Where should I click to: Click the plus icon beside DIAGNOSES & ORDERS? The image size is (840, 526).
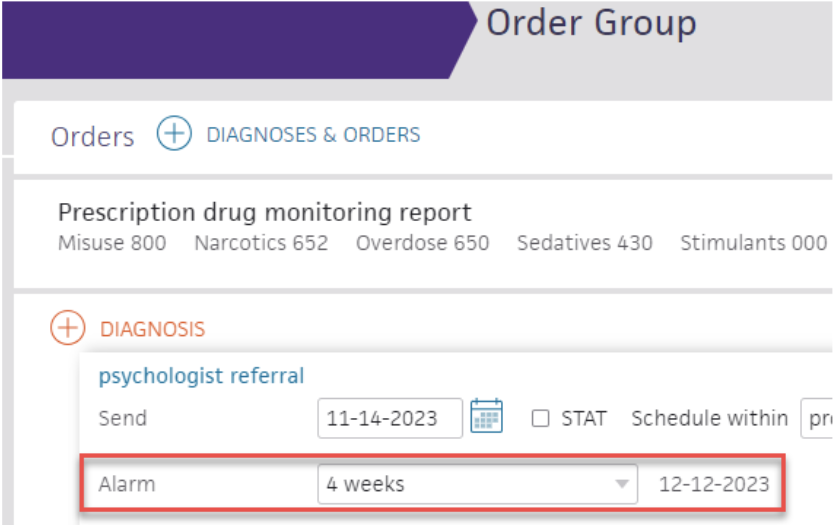pos(174,133)
